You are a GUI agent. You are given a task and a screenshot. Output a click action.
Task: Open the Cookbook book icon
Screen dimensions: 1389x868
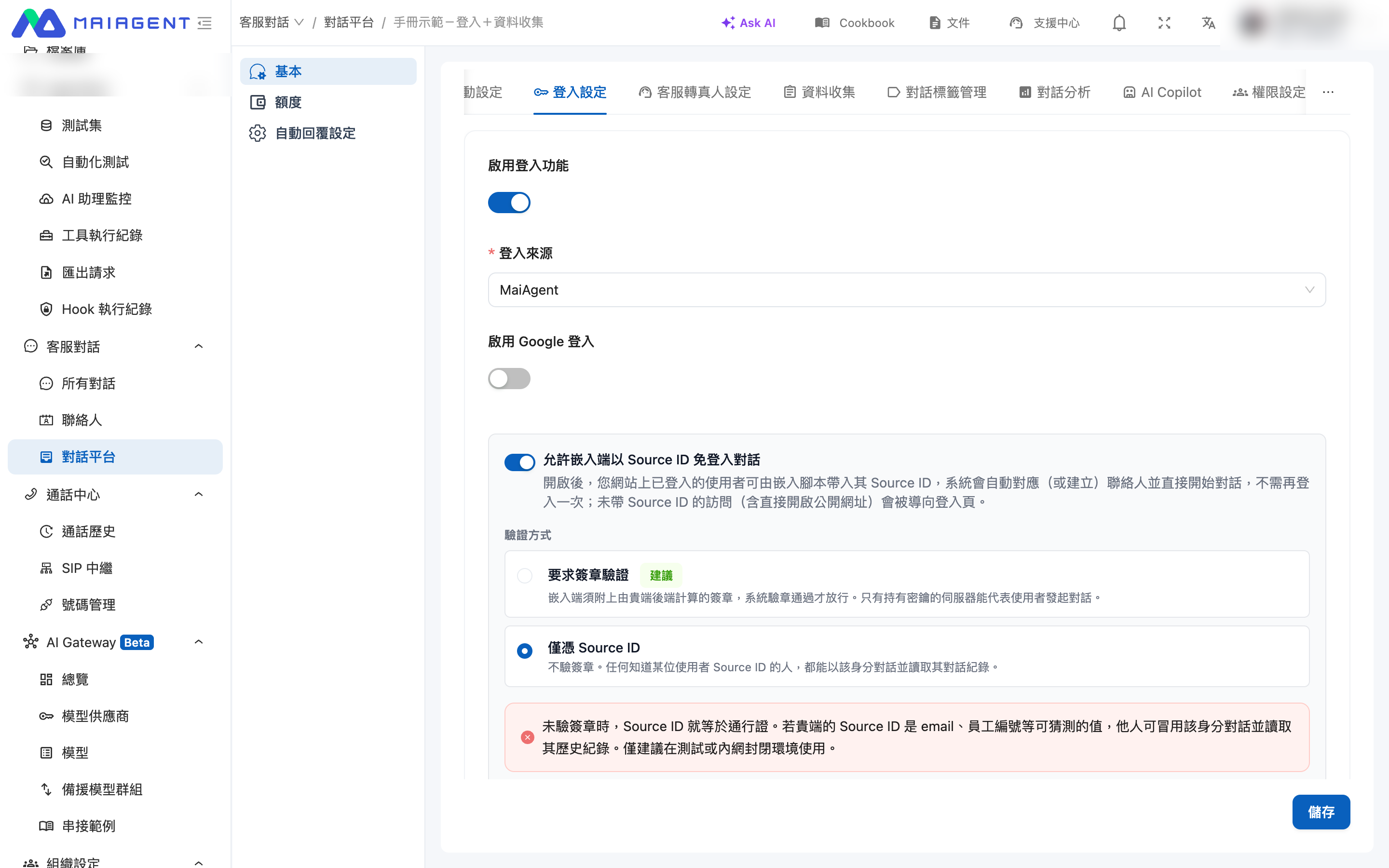(822, 23)
